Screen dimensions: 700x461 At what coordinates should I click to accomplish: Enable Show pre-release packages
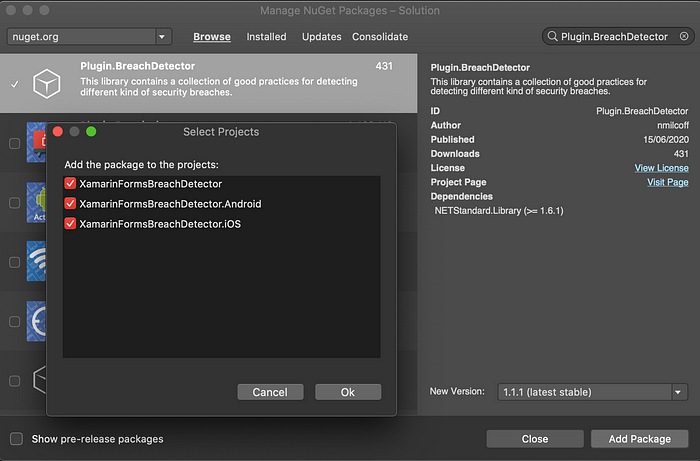click(x=17, y=439)
